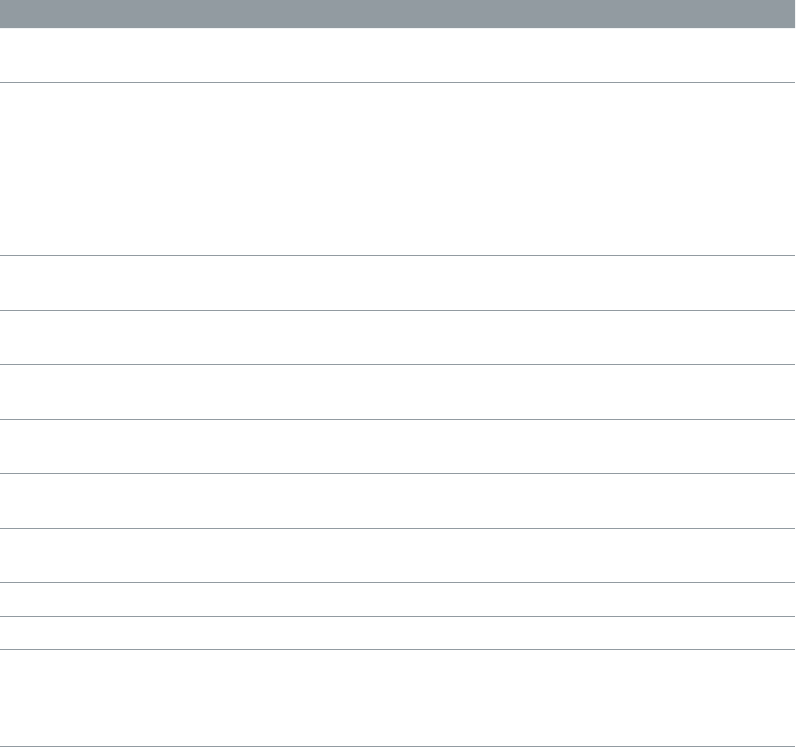Click the eighth empty table row
796x747 pixels.
398,556
